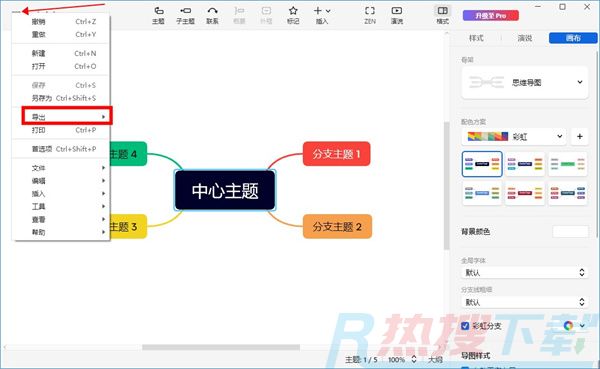This screenshot has width=600, height=369.
Task: Click the 主题: 1 / 5 status text
Action: coord(361,359)
